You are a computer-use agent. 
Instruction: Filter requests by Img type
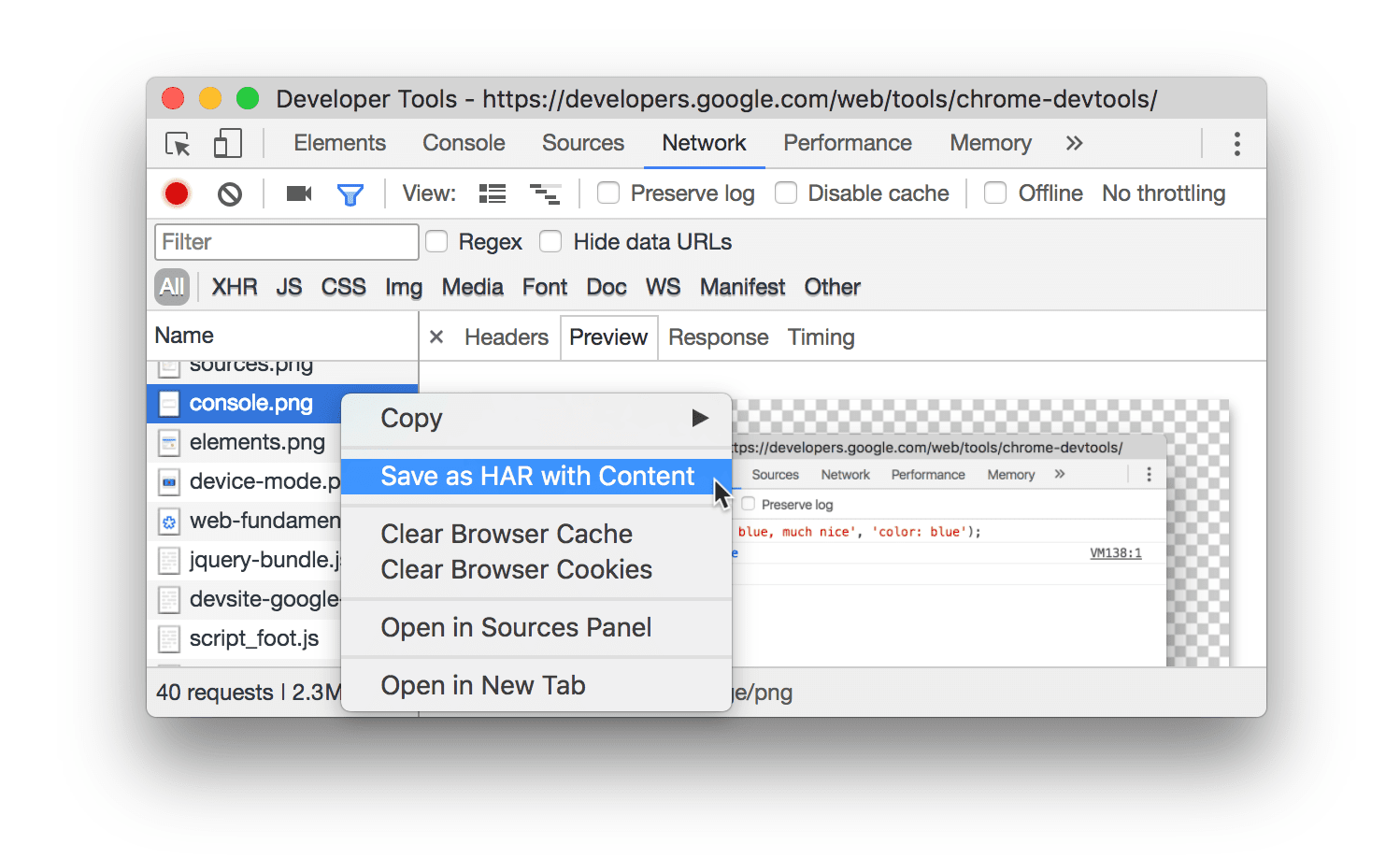tap(403, 287)
